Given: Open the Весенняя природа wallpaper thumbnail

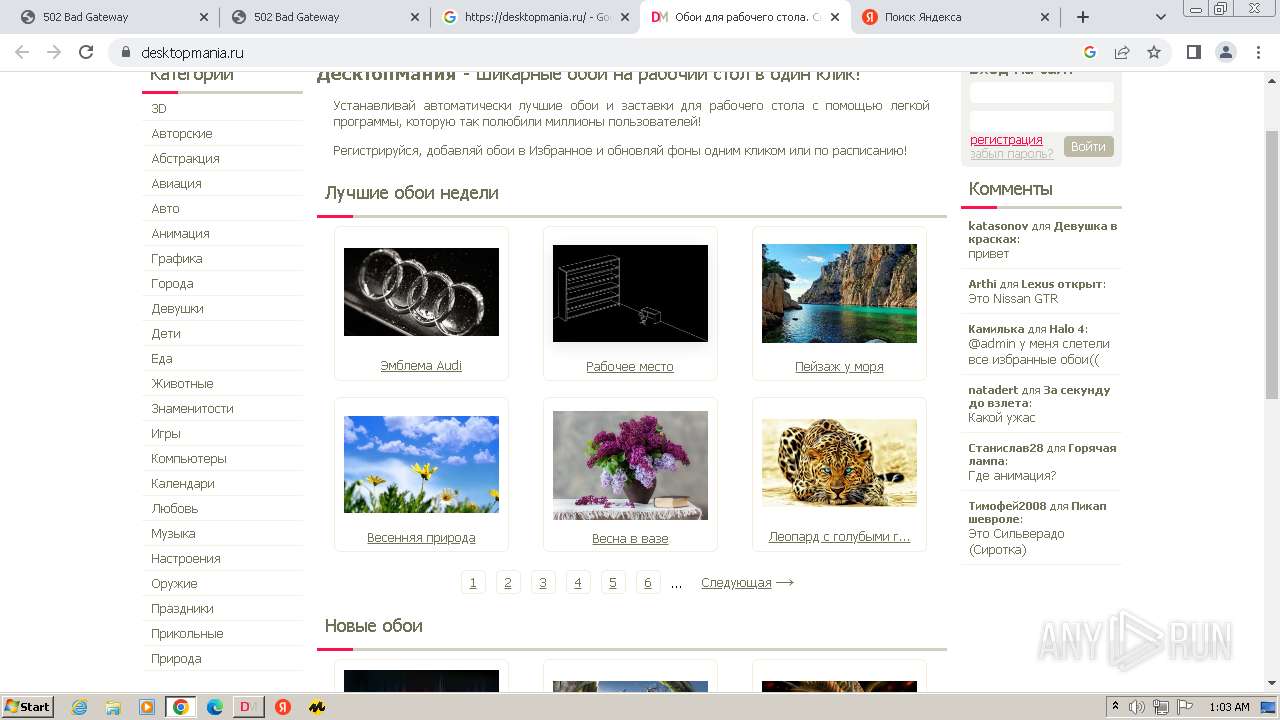Looking at the screenshot, I should [x=421, y=464].
